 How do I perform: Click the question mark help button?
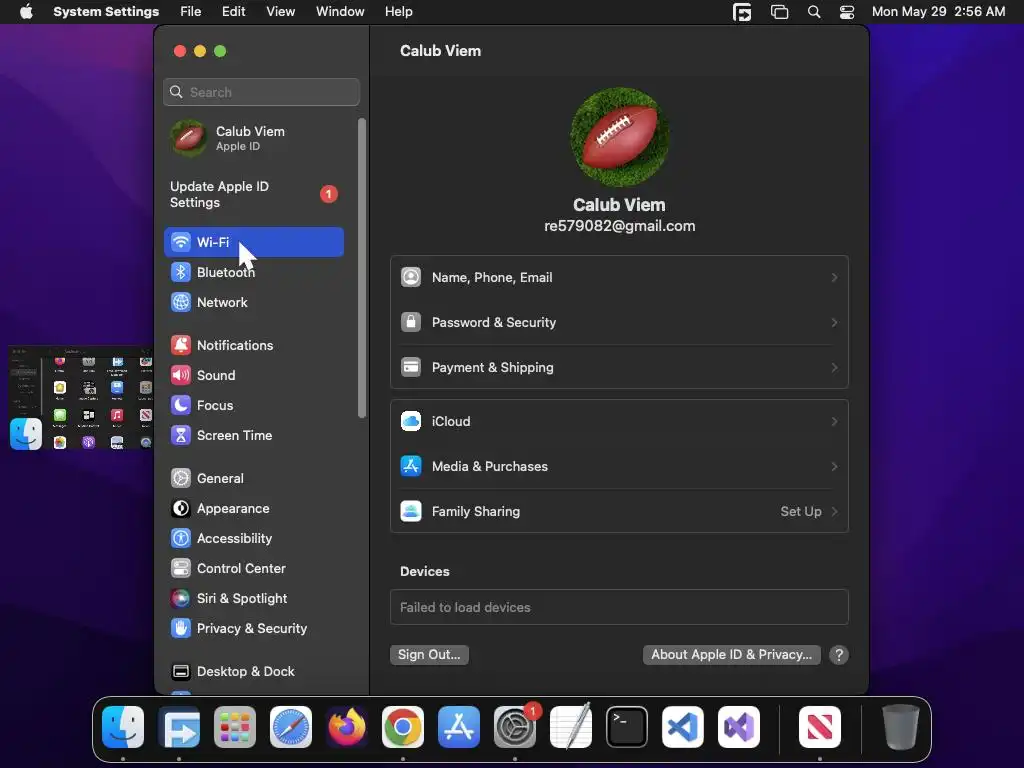click(x=839, y=655)
